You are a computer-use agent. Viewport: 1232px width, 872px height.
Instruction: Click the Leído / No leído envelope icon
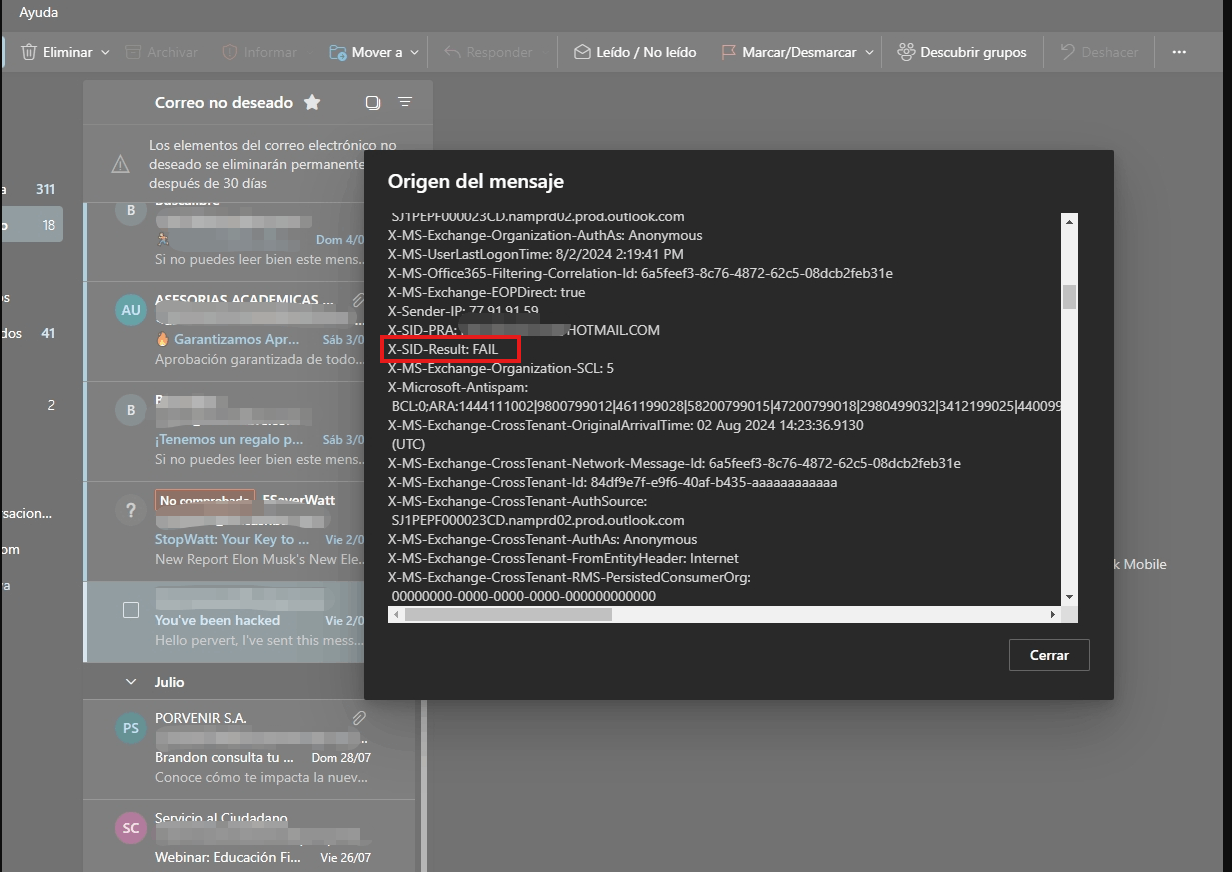(582, 52)
